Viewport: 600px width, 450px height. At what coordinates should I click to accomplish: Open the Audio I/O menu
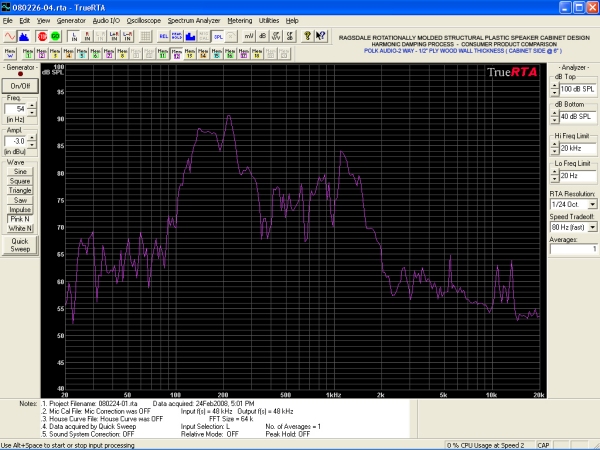[x=105, y=20]
